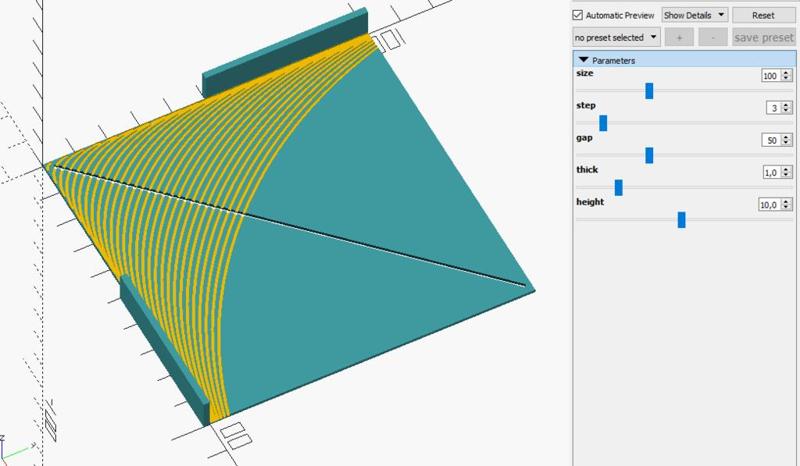Click the gap slider handle
Viewport: 800px width, 466px height.
coord(649,155)
